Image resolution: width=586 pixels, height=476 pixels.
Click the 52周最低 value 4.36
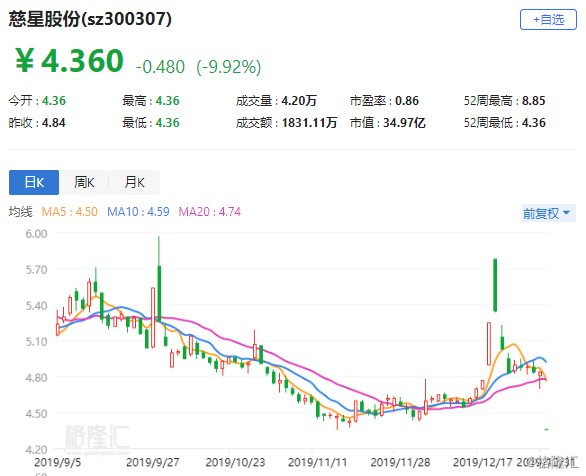tap(534, 123)
